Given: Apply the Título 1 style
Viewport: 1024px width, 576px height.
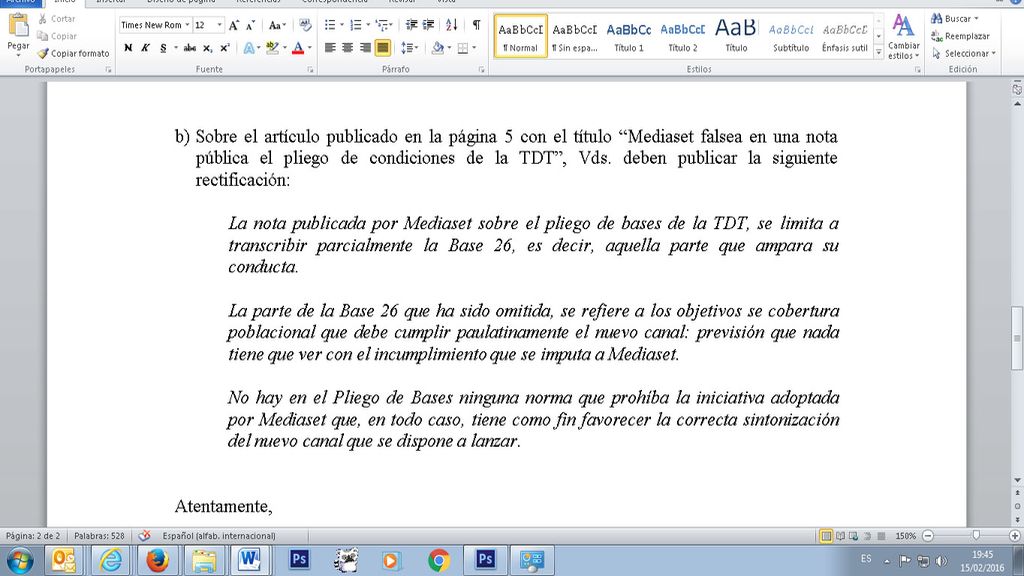Looking at the screenshot, I should coord(629,37).
